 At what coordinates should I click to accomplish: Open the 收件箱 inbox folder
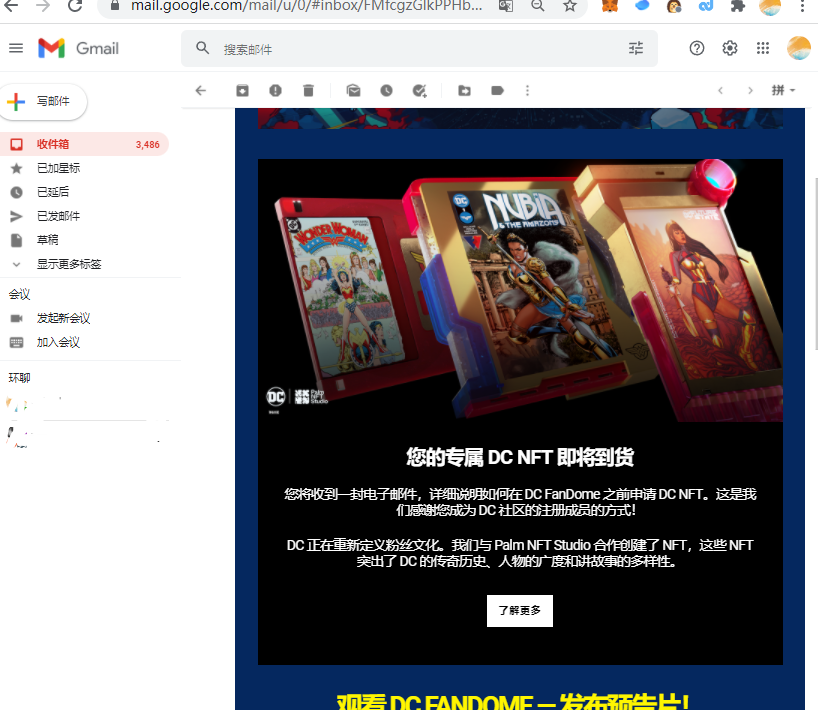point(83,145)
